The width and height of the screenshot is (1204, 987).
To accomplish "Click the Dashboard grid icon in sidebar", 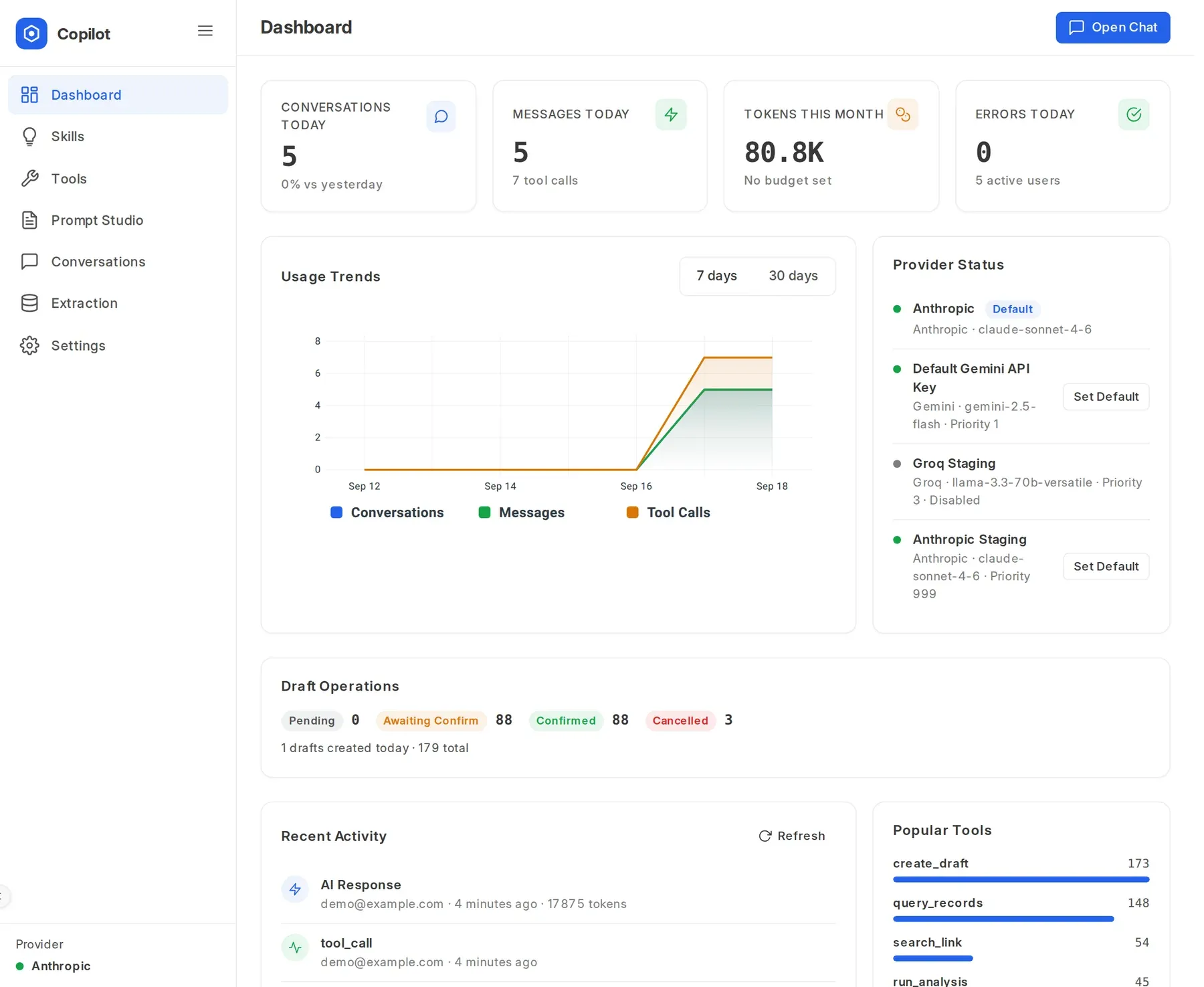I will click(29, 95).
